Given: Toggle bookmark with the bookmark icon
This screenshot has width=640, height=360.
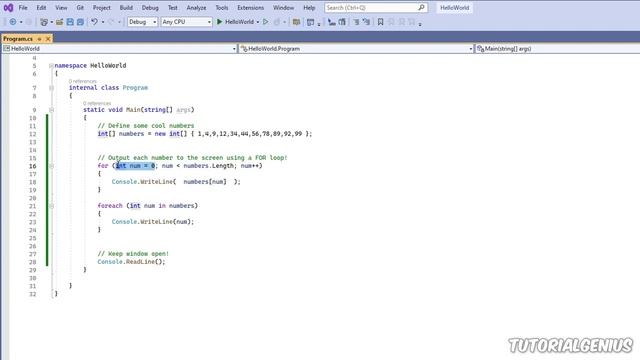Looking at the screenshot, I should [380, 22].
